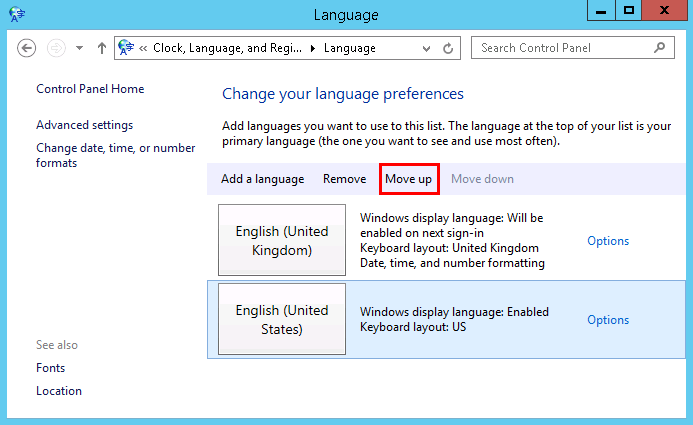Click Move down button
This screenshot has width=693, height=425.
pyautogui.click(x=482, y=179)
